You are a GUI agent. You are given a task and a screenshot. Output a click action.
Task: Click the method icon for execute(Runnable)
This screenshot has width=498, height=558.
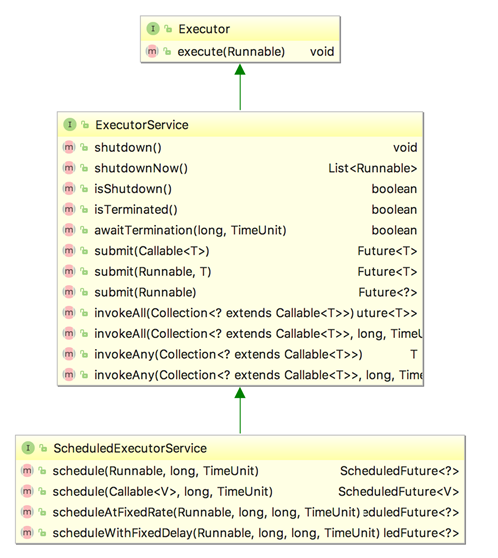pos(152,52)
